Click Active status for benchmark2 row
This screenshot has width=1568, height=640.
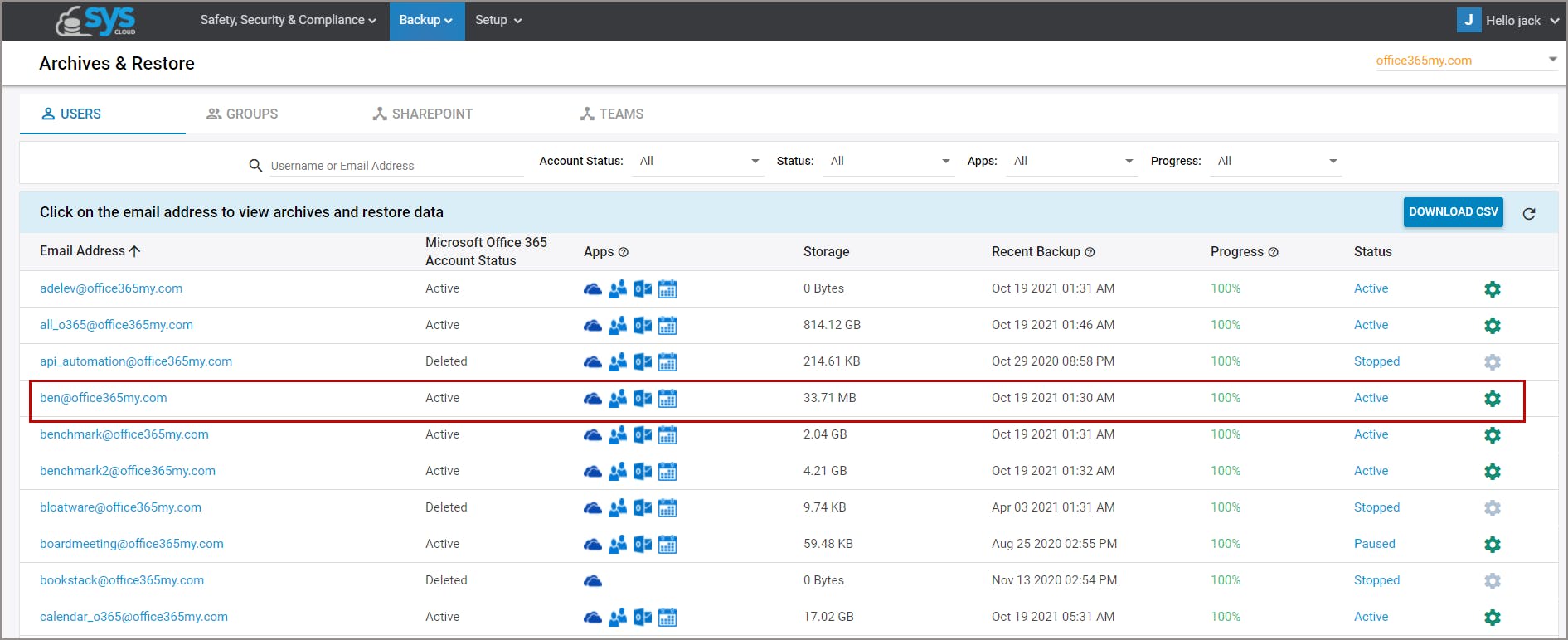pos(1371,471)
